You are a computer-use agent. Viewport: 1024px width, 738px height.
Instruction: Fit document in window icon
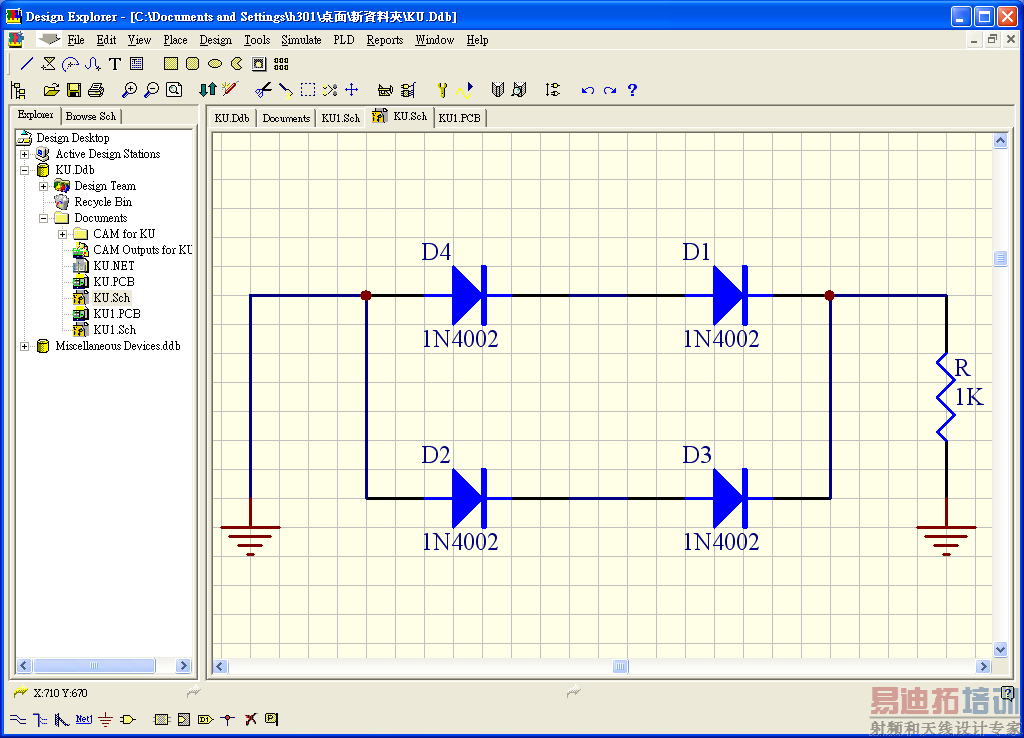(x=174, y=90)
